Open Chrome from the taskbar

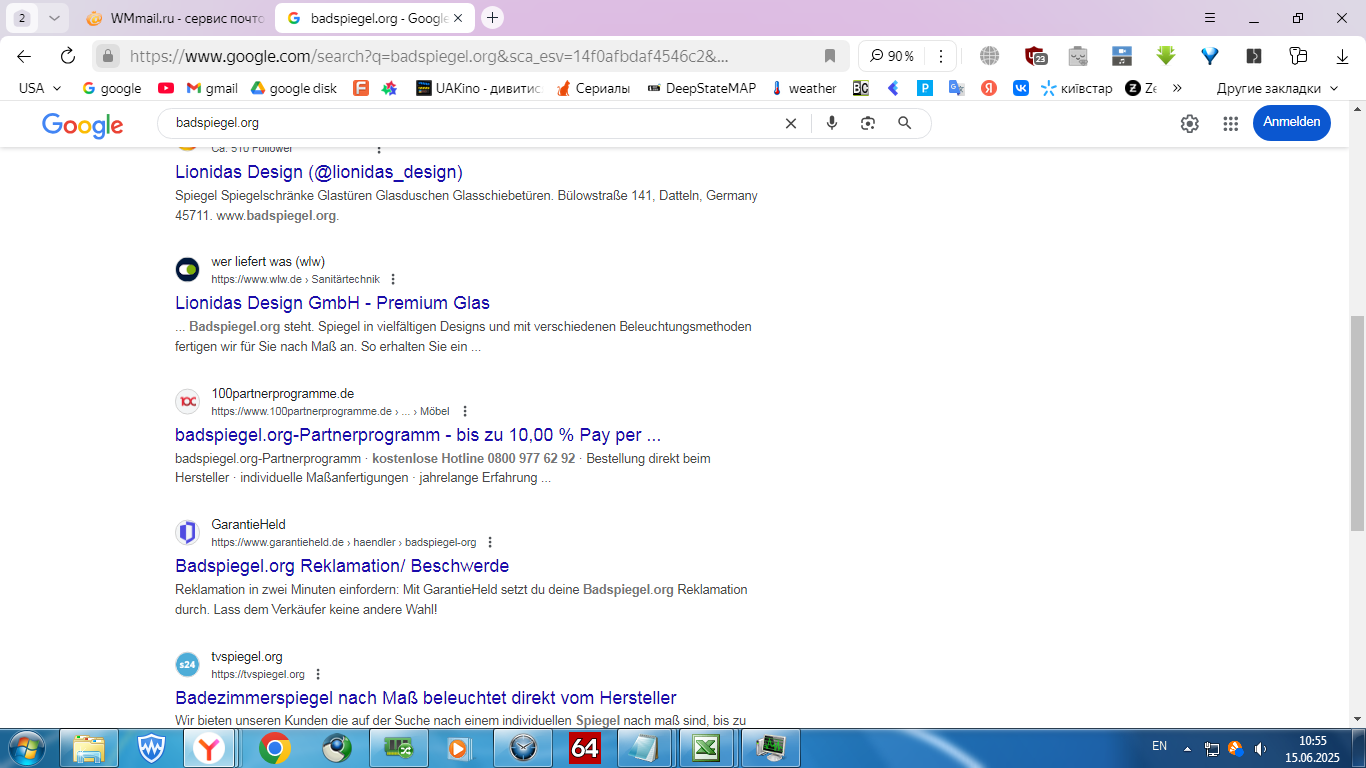pos(275,748)
